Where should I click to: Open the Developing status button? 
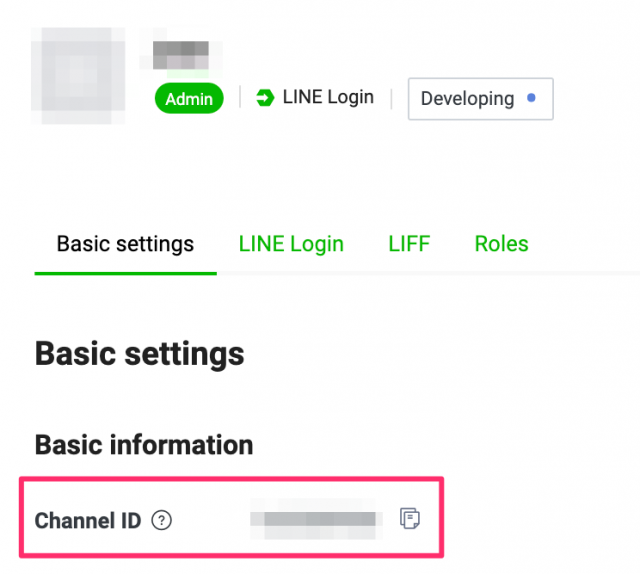point(480,99)
